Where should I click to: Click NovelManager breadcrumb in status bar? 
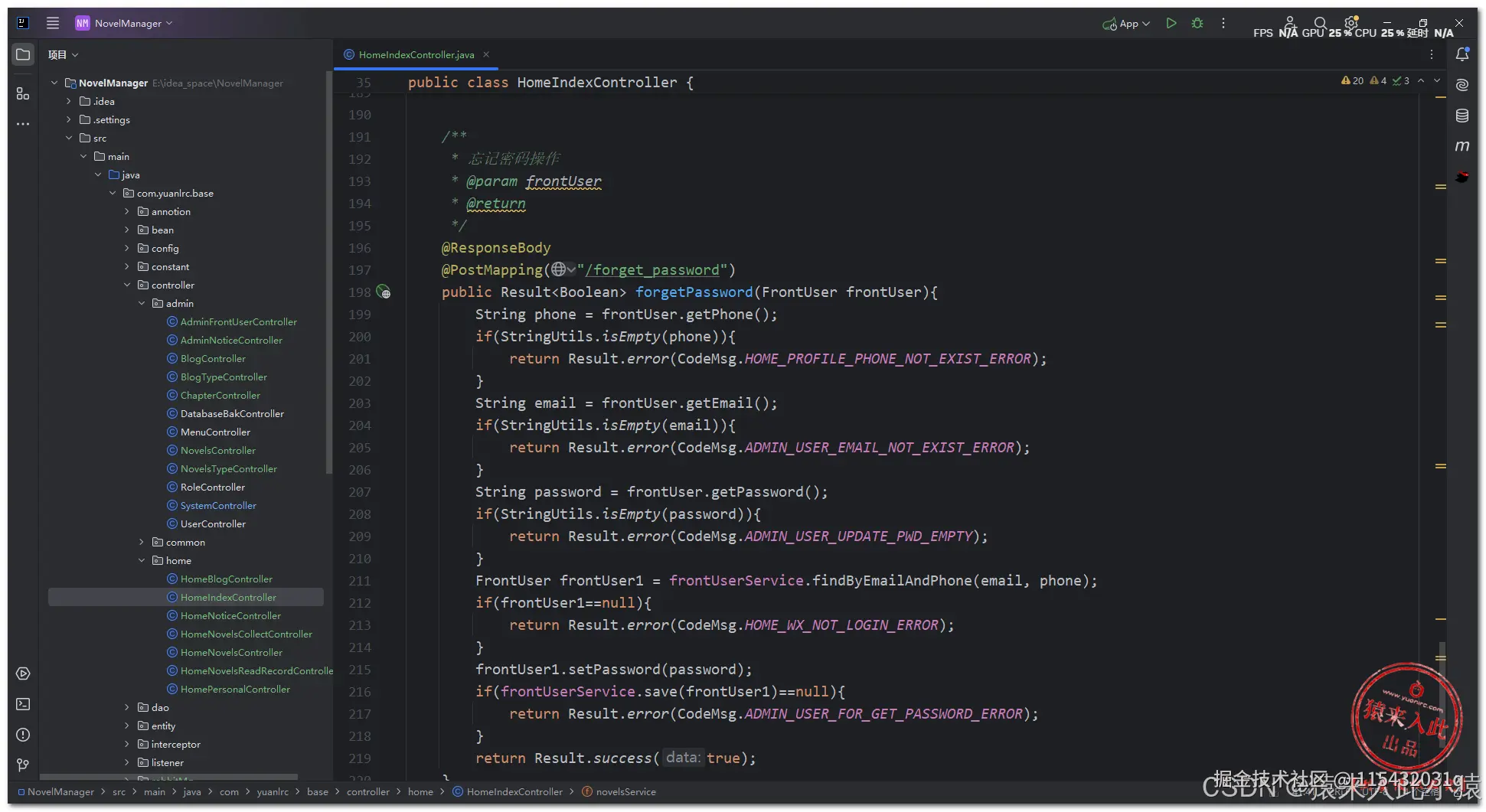60,791
